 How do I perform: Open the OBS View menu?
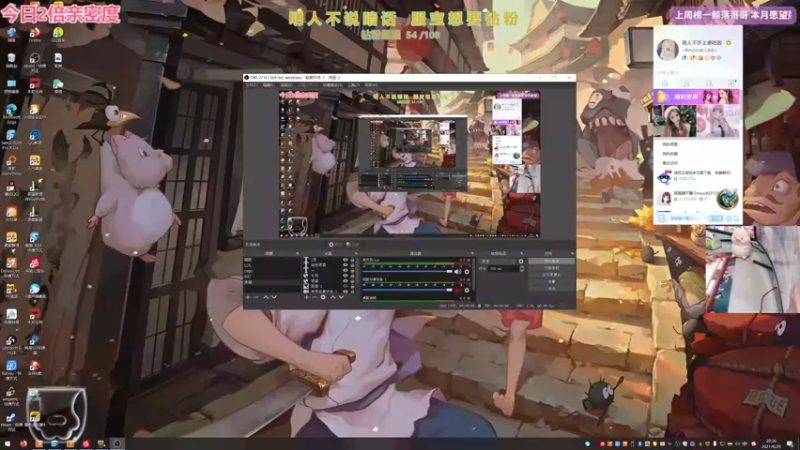click(x=286, y=85)
